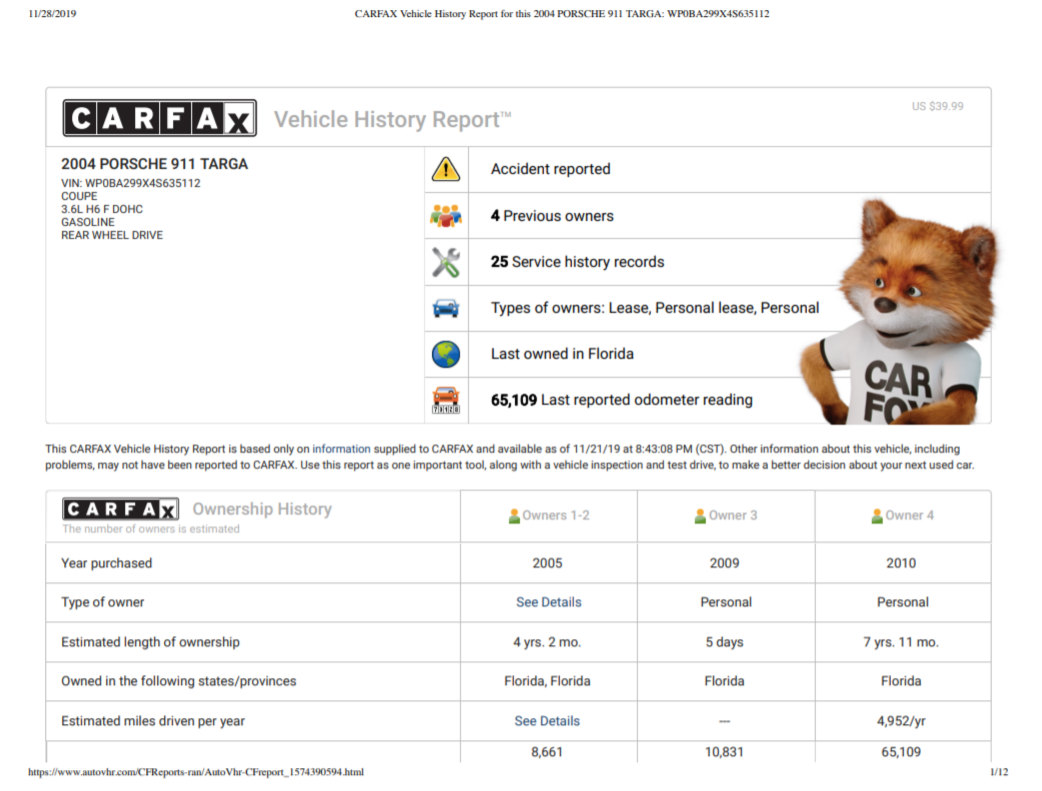The image size is (1042, 791).
Task: Click the 'COUPE' body style text
Action: coord(79,196)
